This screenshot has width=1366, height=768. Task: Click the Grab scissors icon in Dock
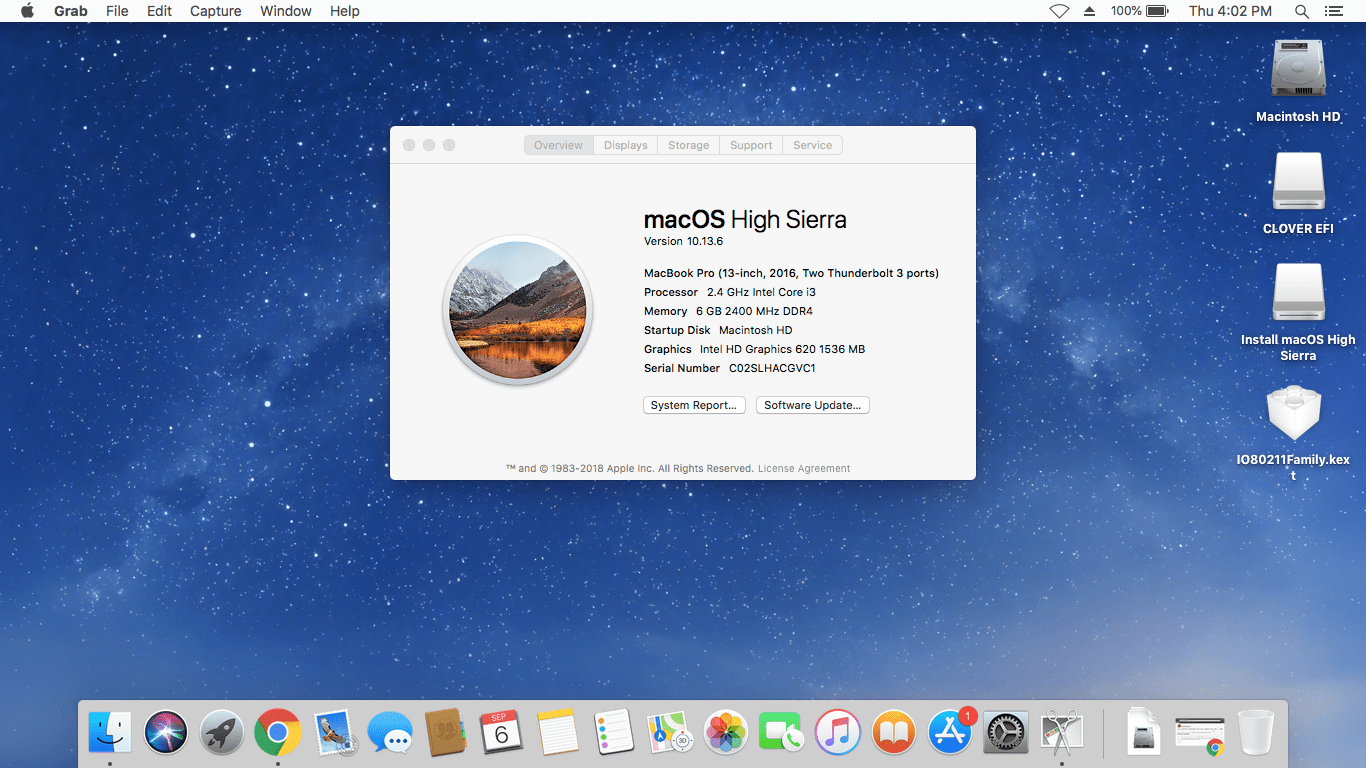(x=1062, y=733)
